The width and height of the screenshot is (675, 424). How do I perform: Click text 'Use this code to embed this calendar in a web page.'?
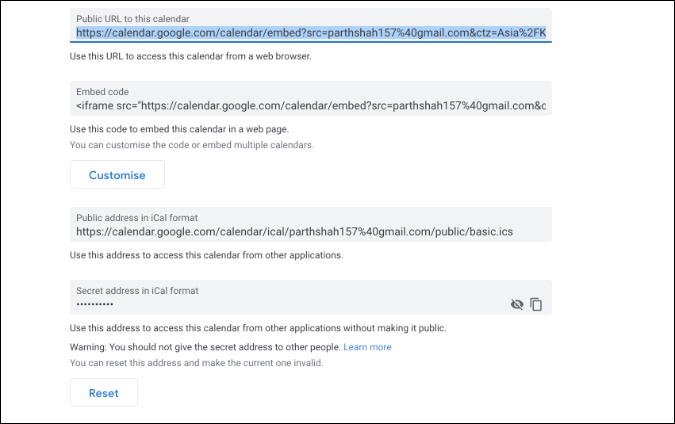coord(179,129)
